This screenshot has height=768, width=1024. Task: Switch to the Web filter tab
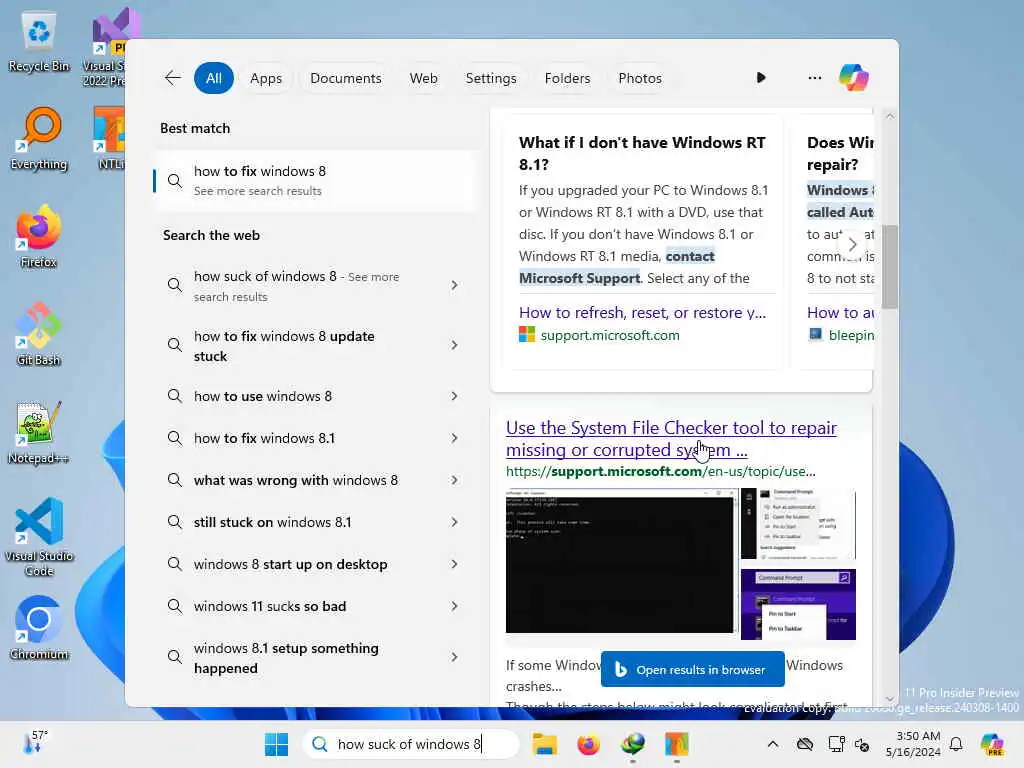pyautogui.click(x=423, y=78)
